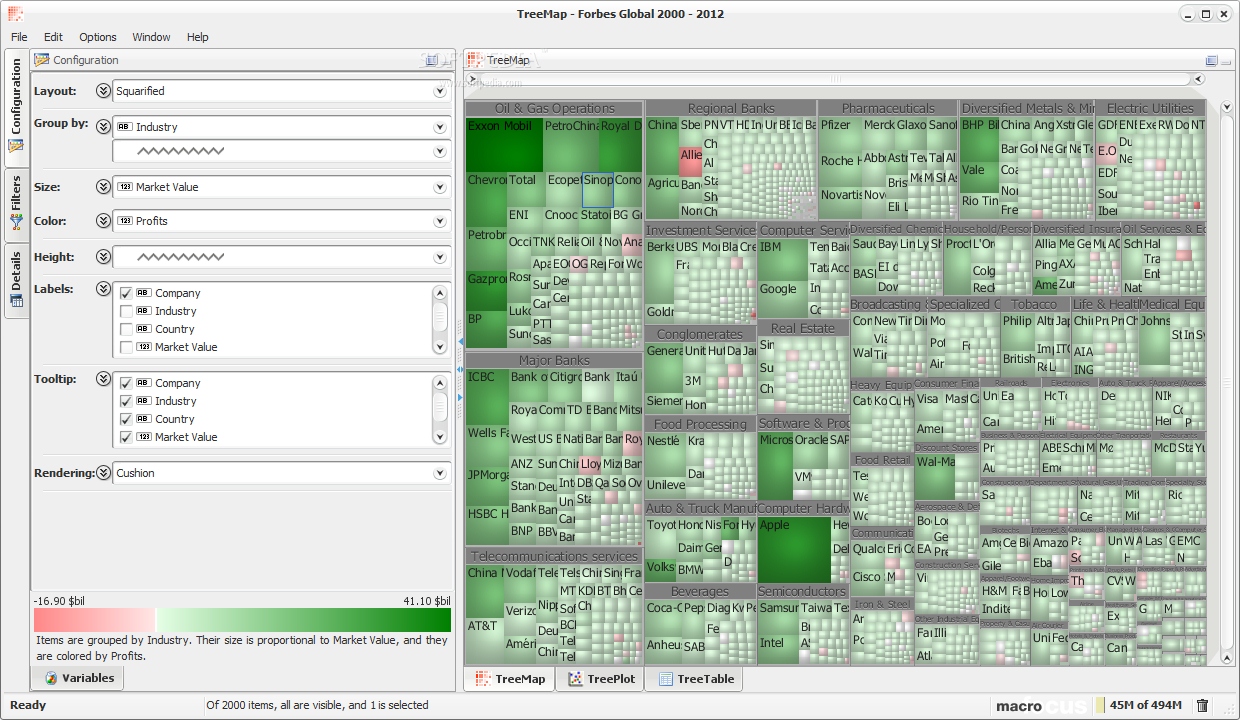Click the Configuration panel title icon
The image size is (1240, 720).
41,60
